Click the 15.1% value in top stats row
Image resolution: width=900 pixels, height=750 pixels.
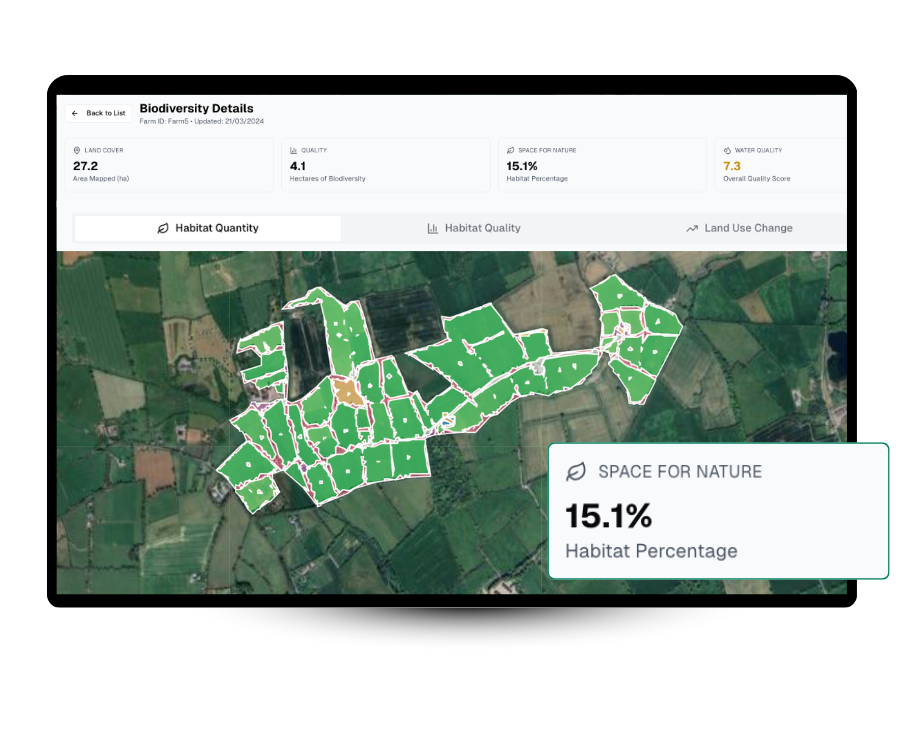(x=522, y=166)
